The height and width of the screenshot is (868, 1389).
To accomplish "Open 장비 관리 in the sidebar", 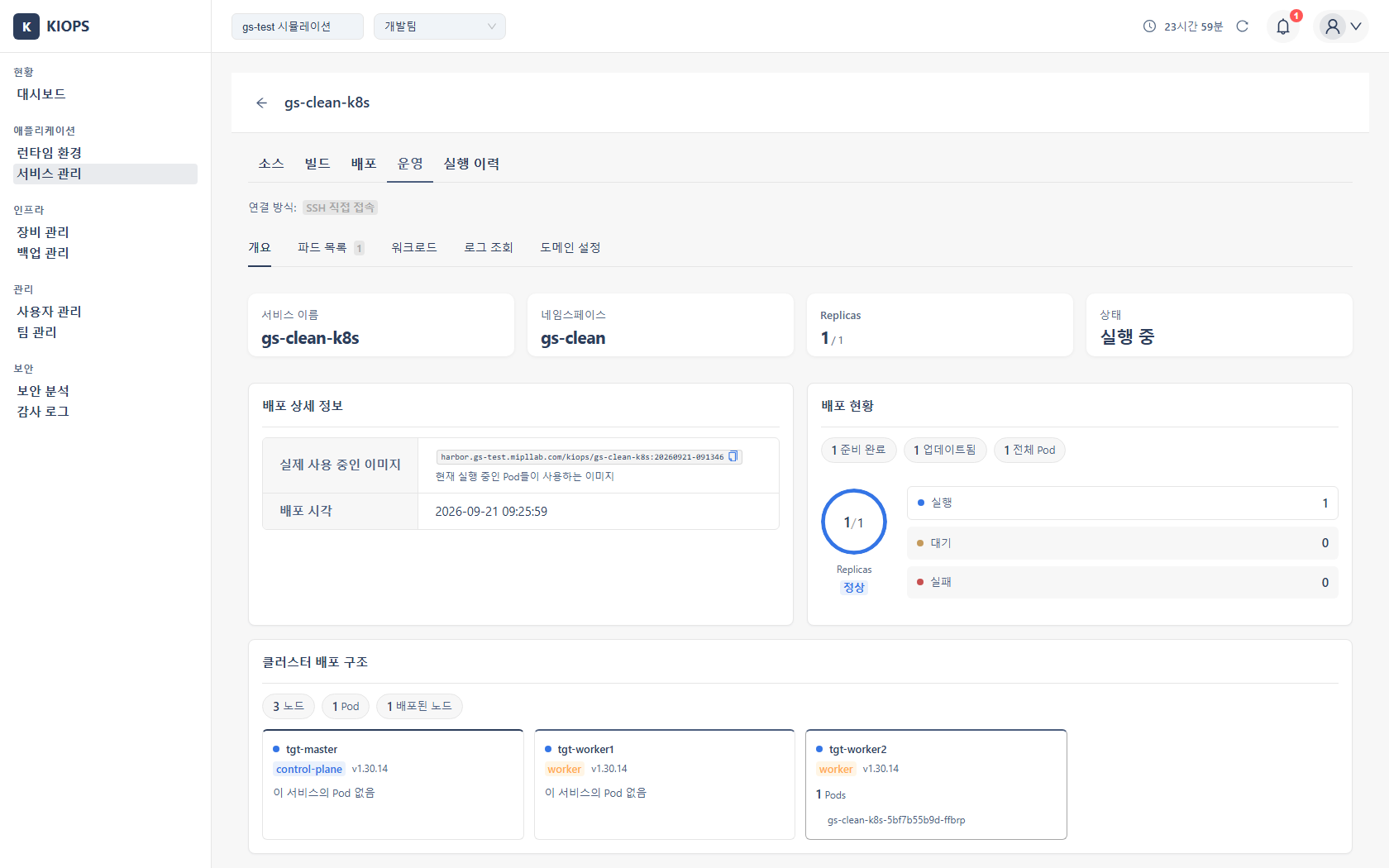I will [x=106, y=232].
